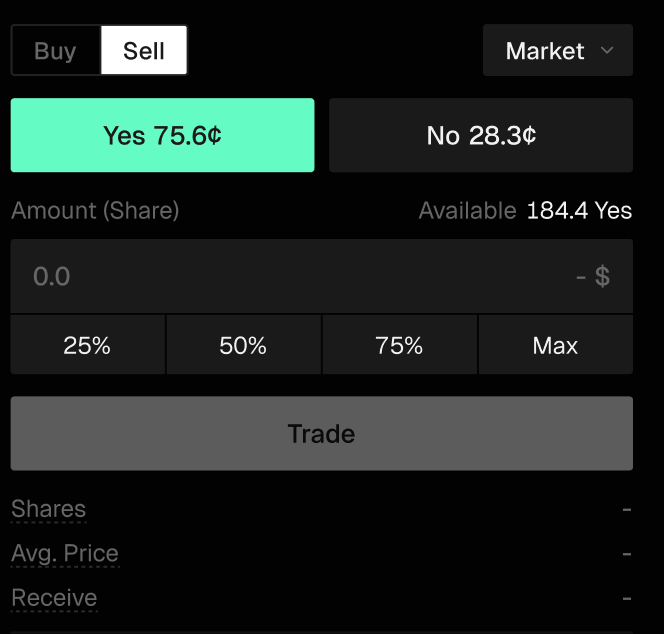The width and height of the screenshot is (664, 634).
Task: Switch to the Buy tab
Action: (55, 51)
